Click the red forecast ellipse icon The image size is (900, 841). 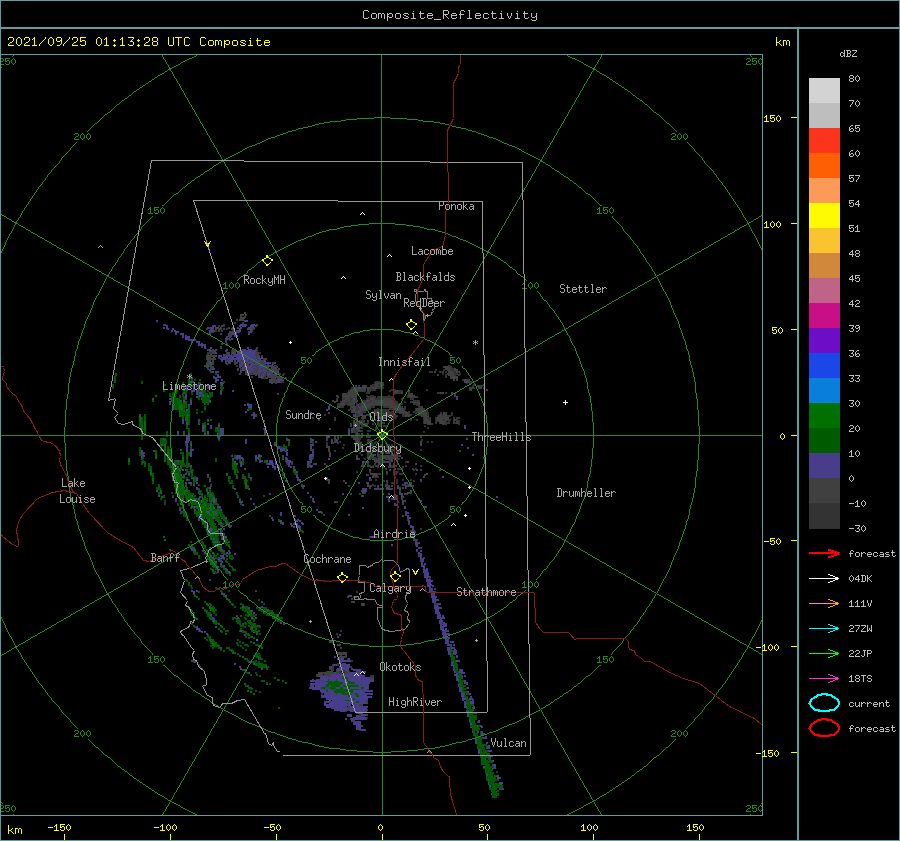[x=824, y=728]
